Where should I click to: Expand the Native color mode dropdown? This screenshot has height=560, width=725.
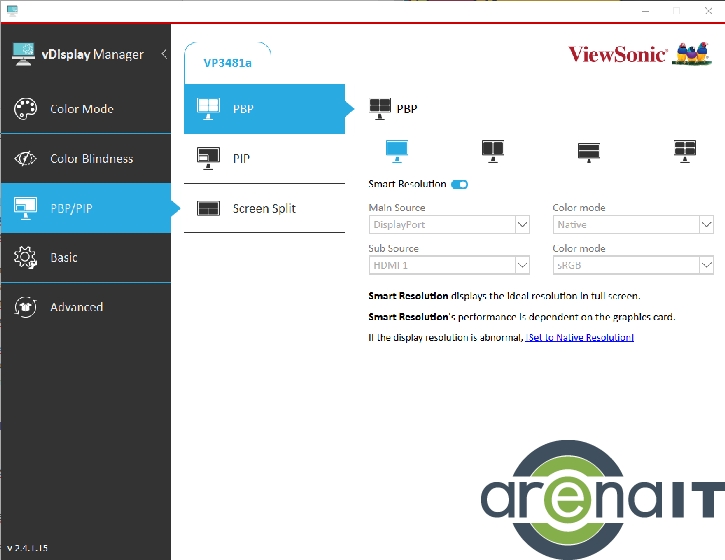click(633, 225)
